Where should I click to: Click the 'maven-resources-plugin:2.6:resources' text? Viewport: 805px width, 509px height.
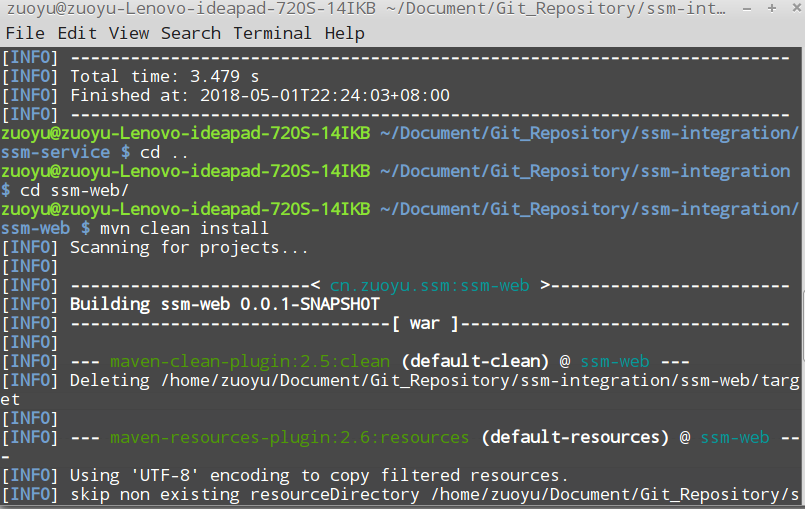click(x=289, y=437)
